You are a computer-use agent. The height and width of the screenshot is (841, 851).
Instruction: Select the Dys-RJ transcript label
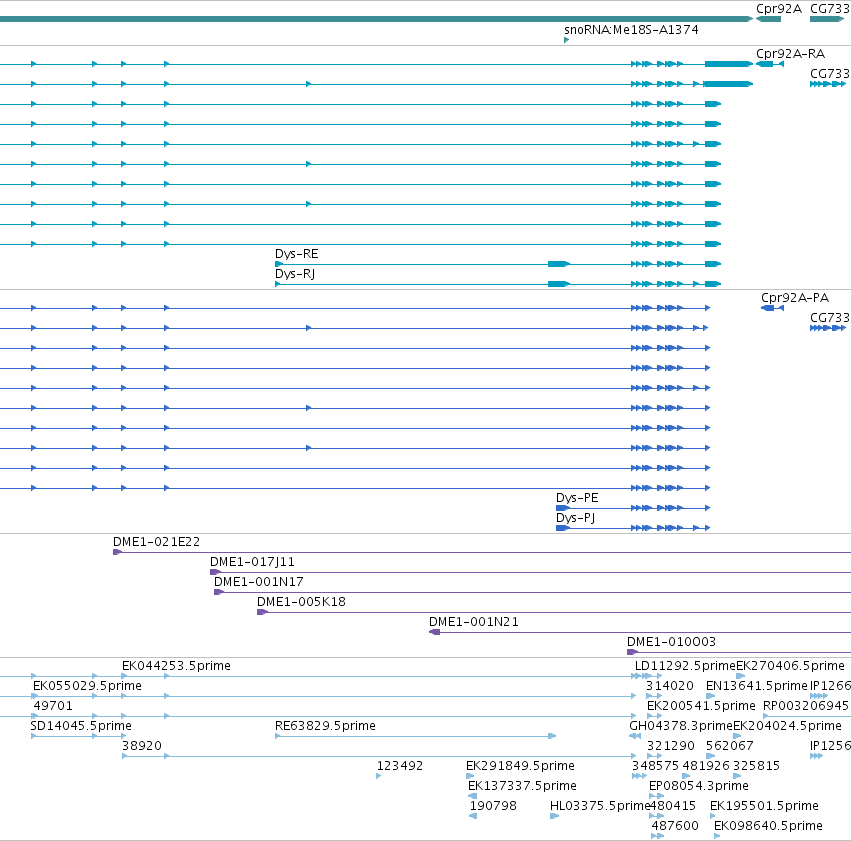tap(295, 274)
